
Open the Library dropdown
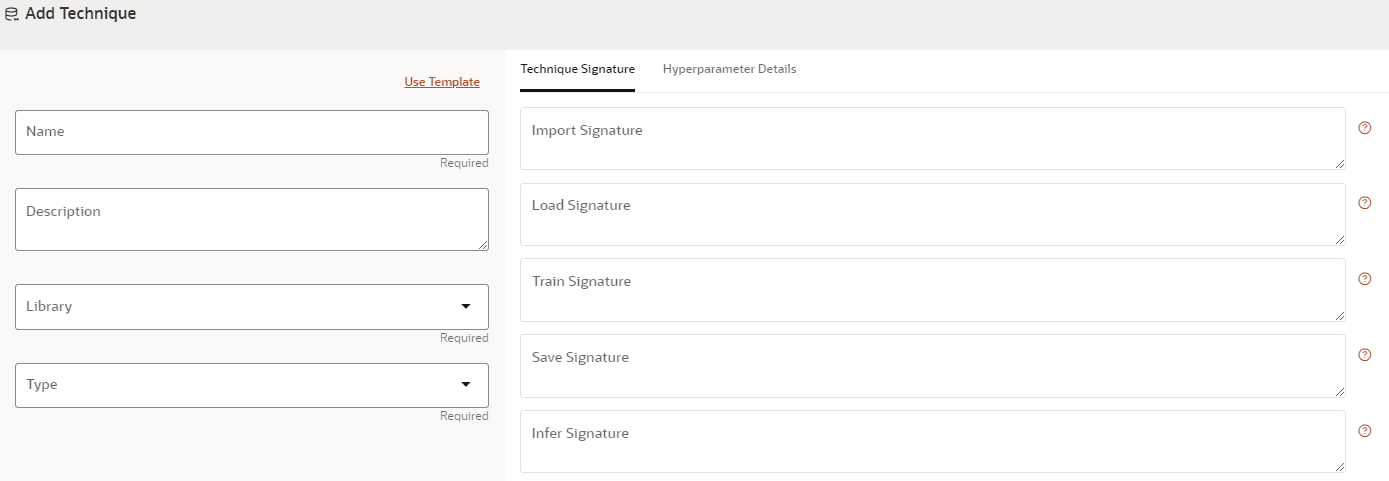click(x=252, y=306)
